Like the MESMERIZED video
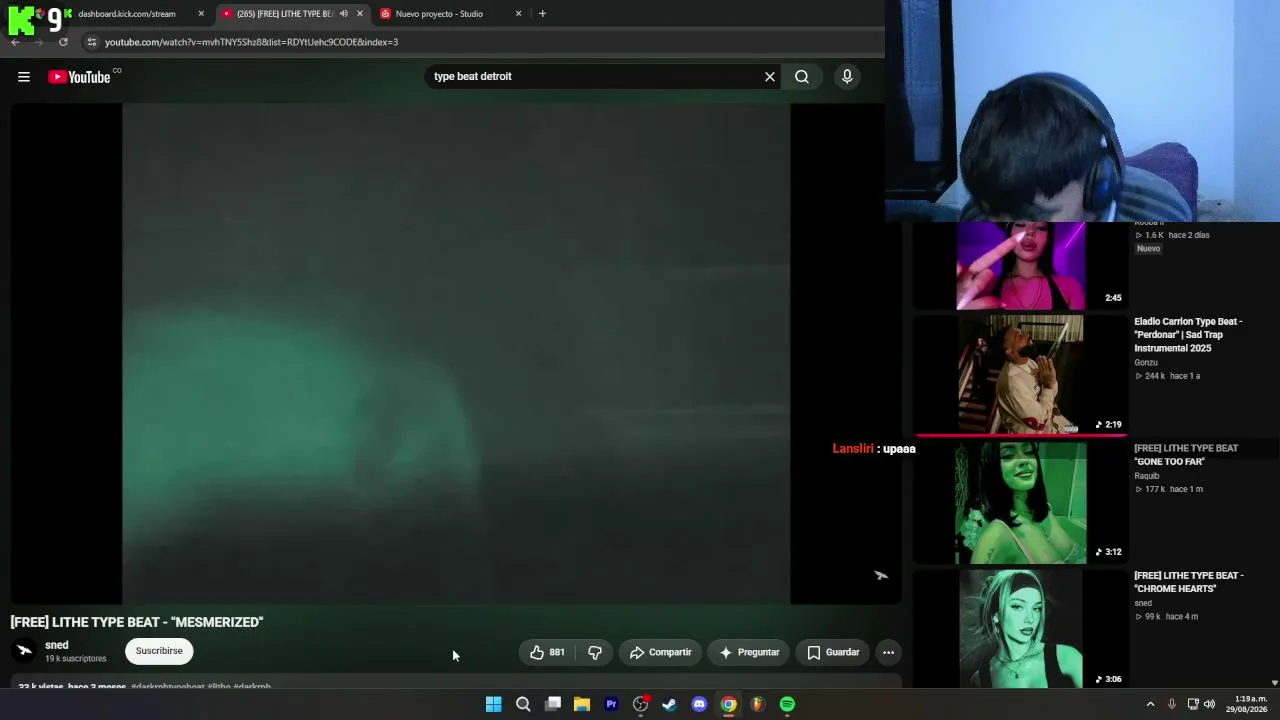Screen dimensions: 1280x720 point(547,652)
